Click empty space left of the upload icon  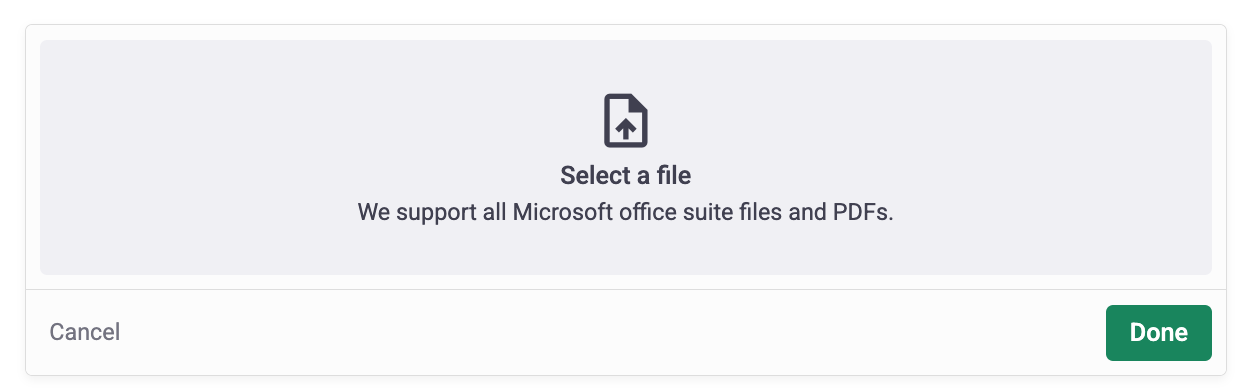tap(320, 121)
